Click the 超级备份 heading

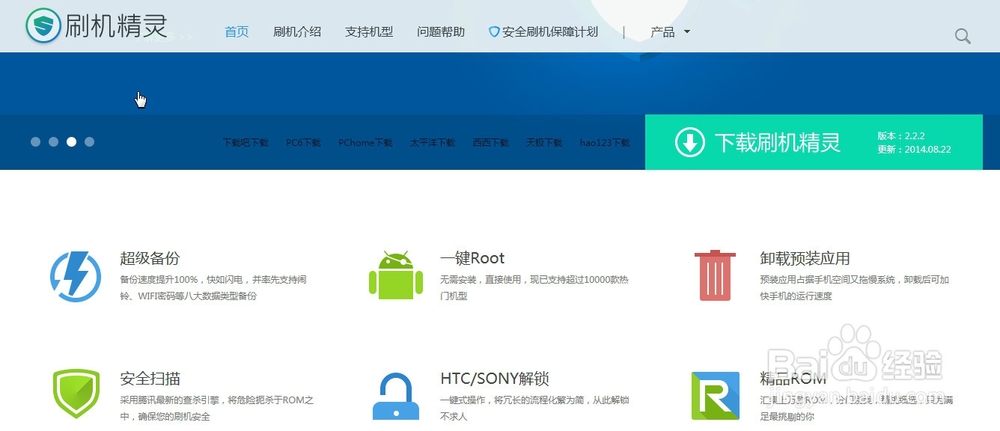pos(150,258)
